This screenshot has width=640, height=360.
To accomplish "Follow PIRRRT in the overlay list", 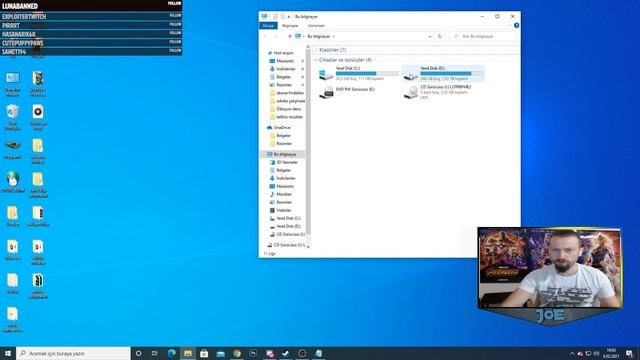I will (175, 24).
